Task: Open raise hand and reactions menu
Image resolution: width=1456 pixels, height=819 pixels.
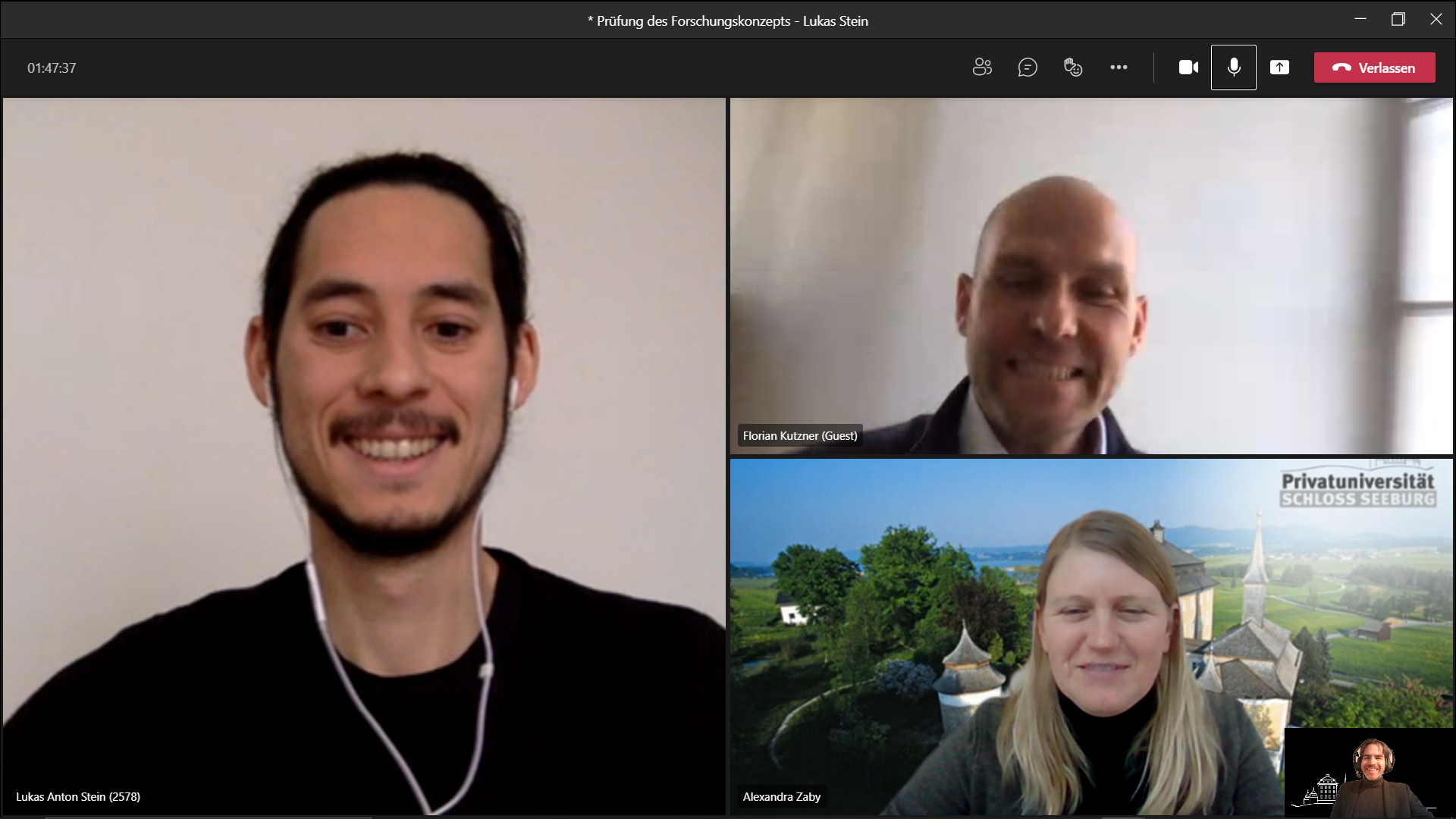Action: click(1073, 67)
